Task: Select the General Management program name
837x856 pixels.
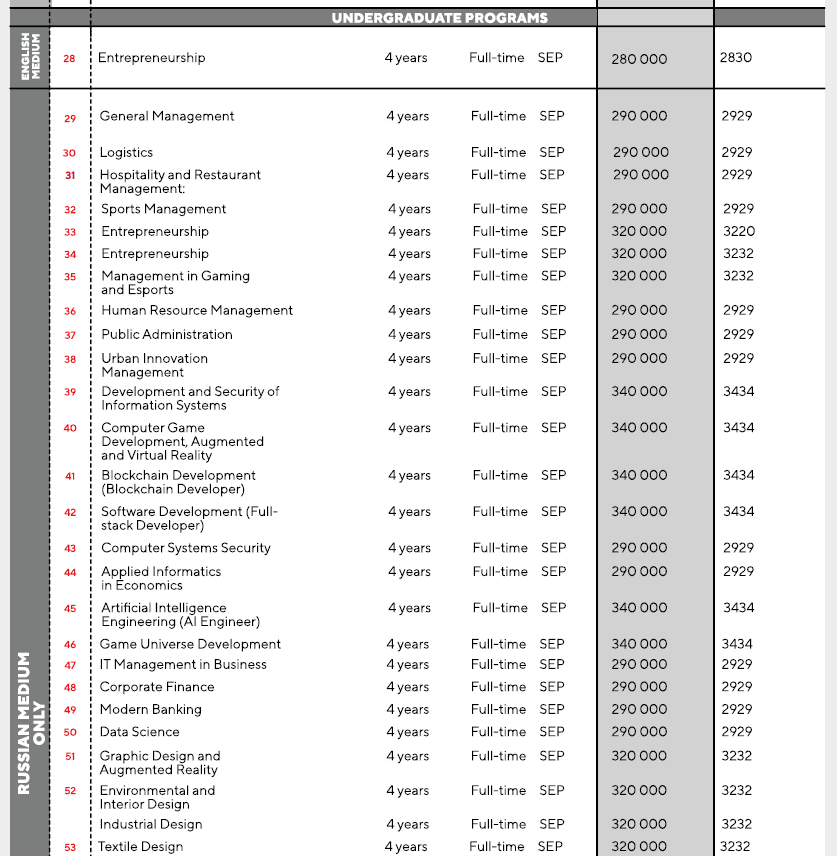Action: click(x=167, y=116)
